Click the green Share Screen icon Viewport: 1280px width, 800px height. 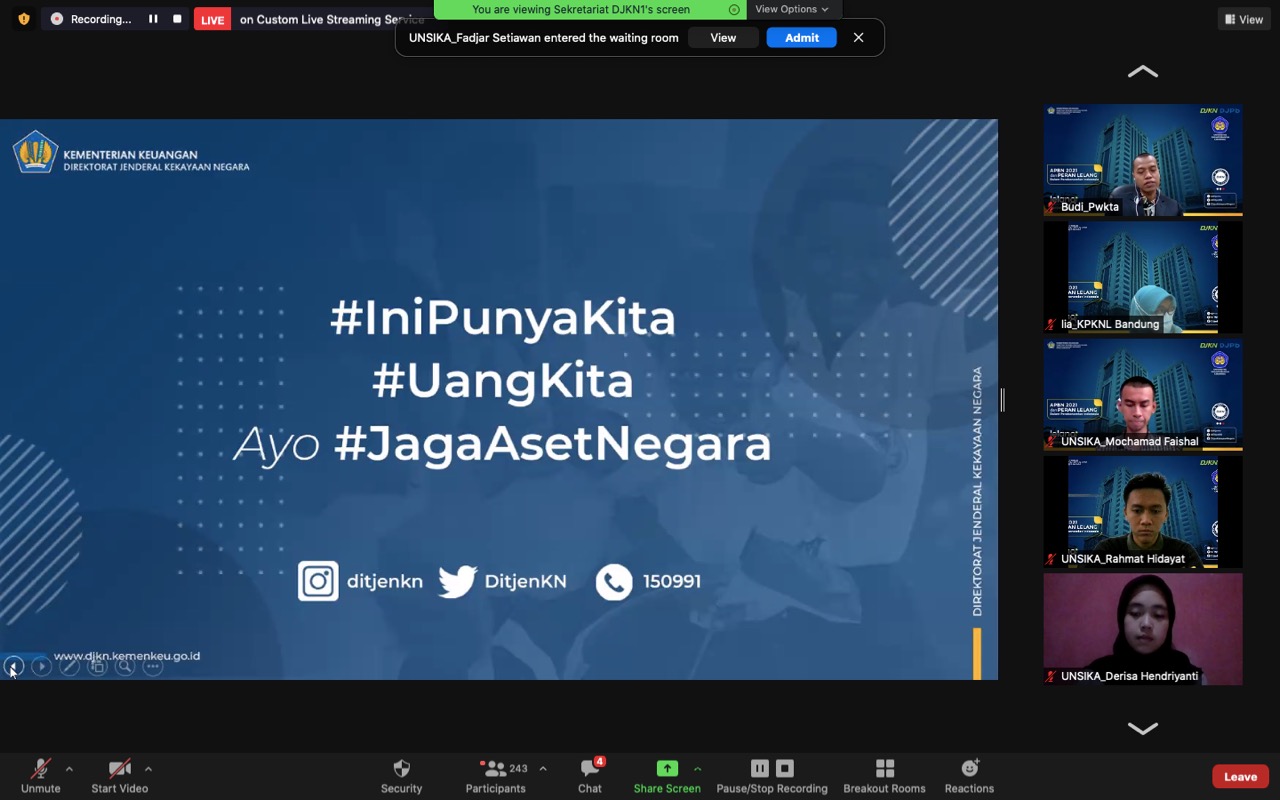(x=667, y=768)
